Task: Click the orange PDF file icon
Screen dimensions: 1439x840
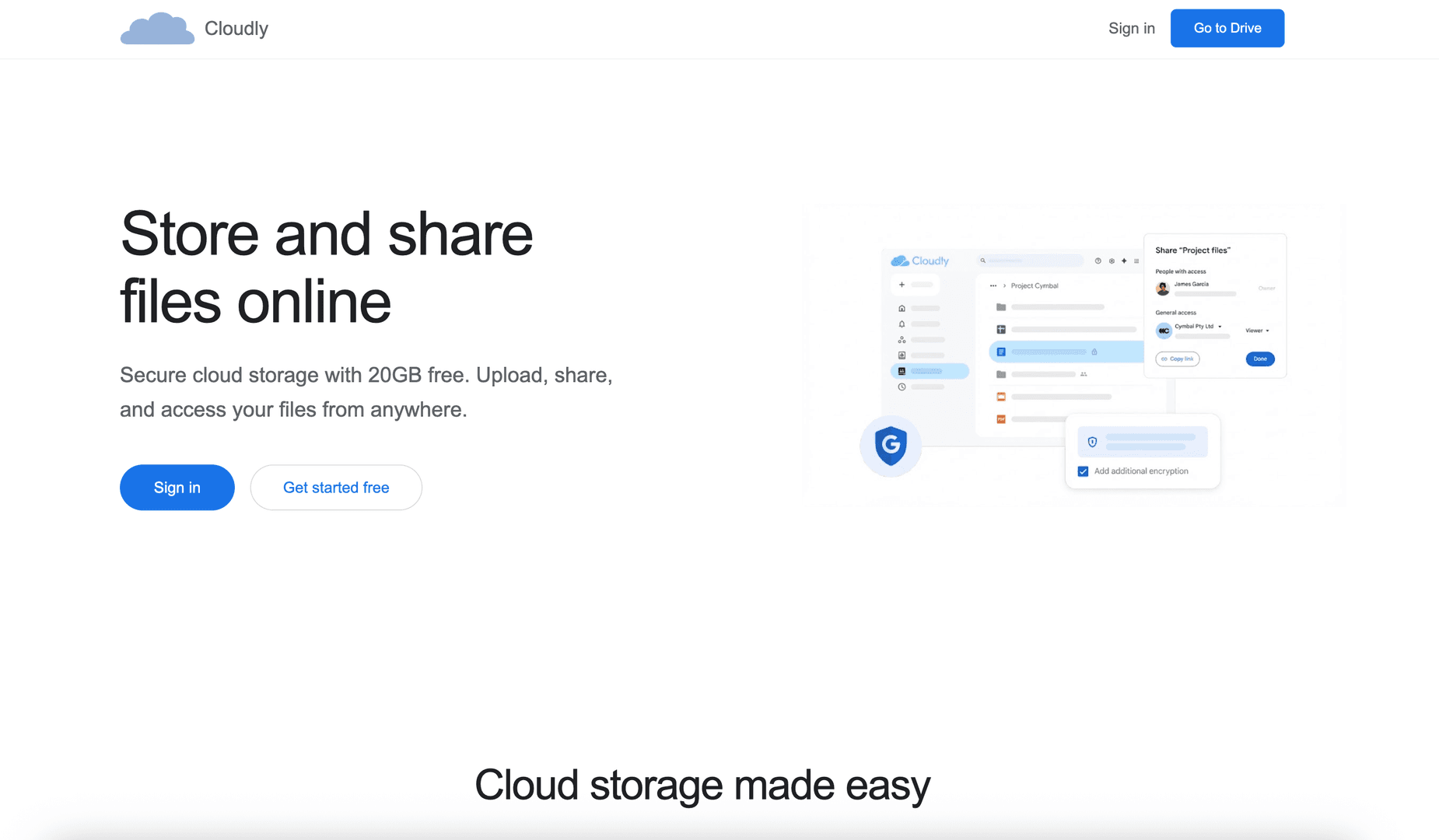Action: tap(1001, 419)
